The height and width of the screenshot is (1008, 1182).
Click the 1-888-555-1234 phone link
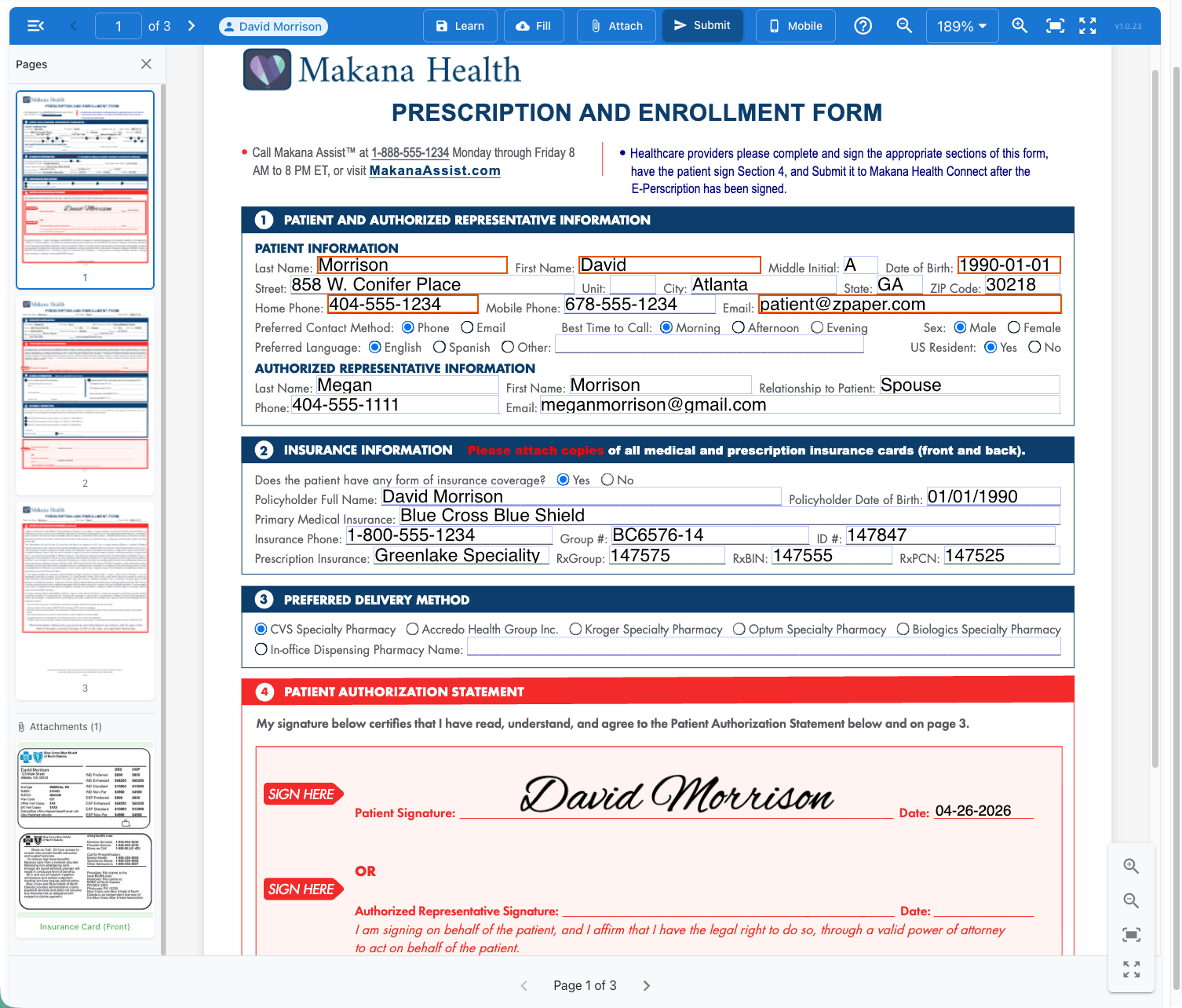410,152
